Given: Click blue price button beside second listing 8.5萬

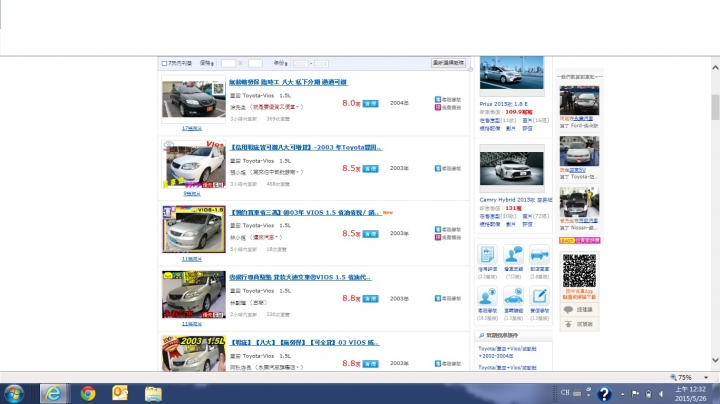Looking at the screenshot, I should coord(371,169).
